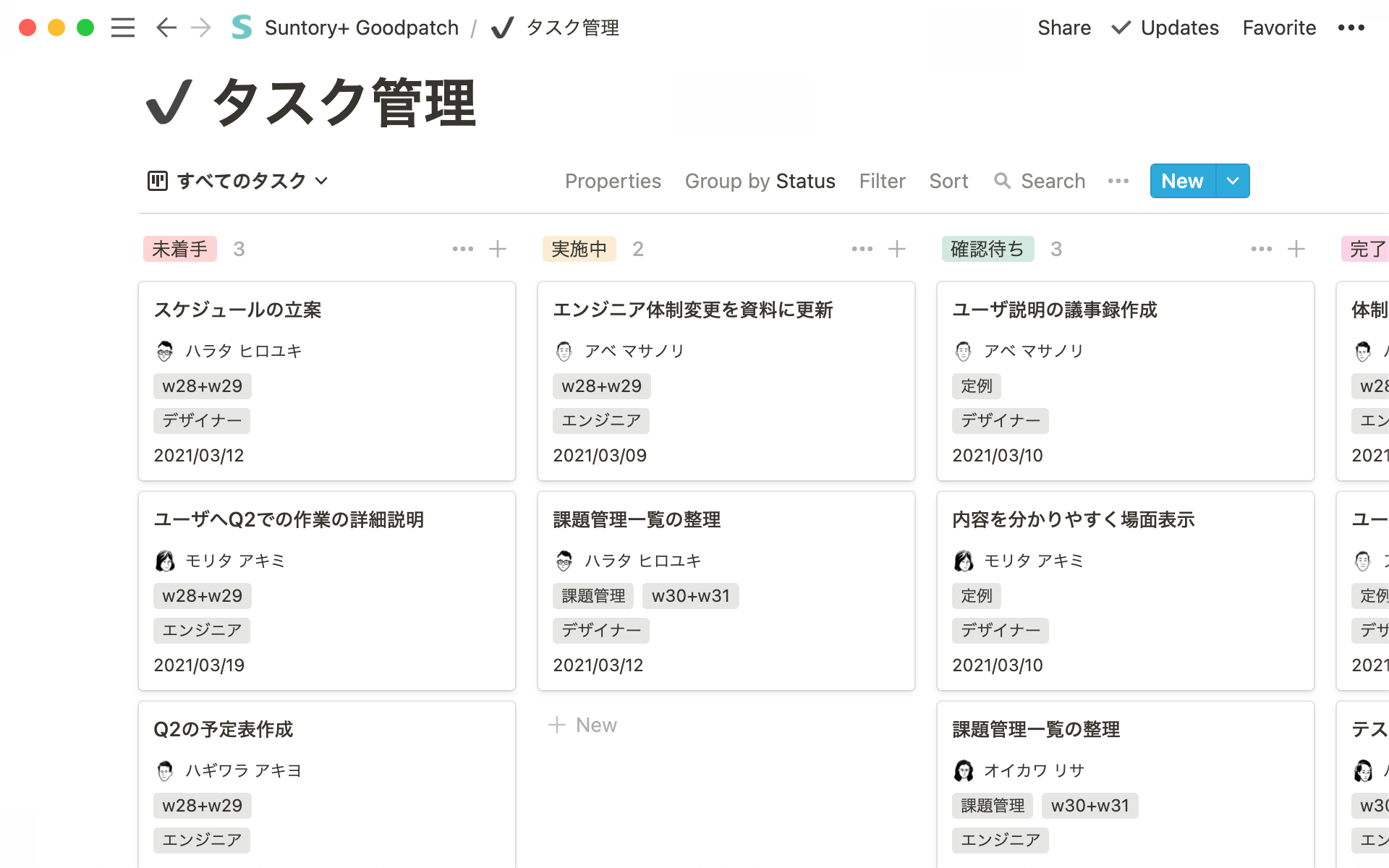1389x868 pixels.
Task: Open the Properties menu
Action: [x=613, y=181]
